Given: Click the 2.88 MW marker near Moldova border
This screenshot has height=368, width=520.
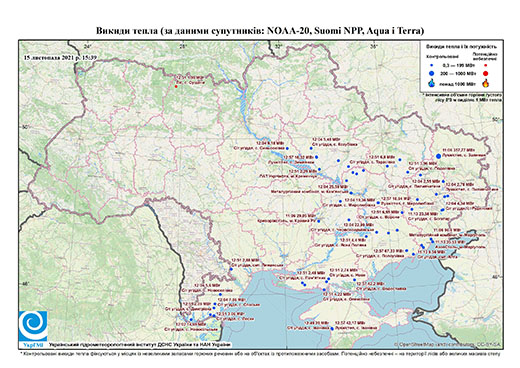Looking at the screenshot, I should pyautogui.click(x=231, y=269).
